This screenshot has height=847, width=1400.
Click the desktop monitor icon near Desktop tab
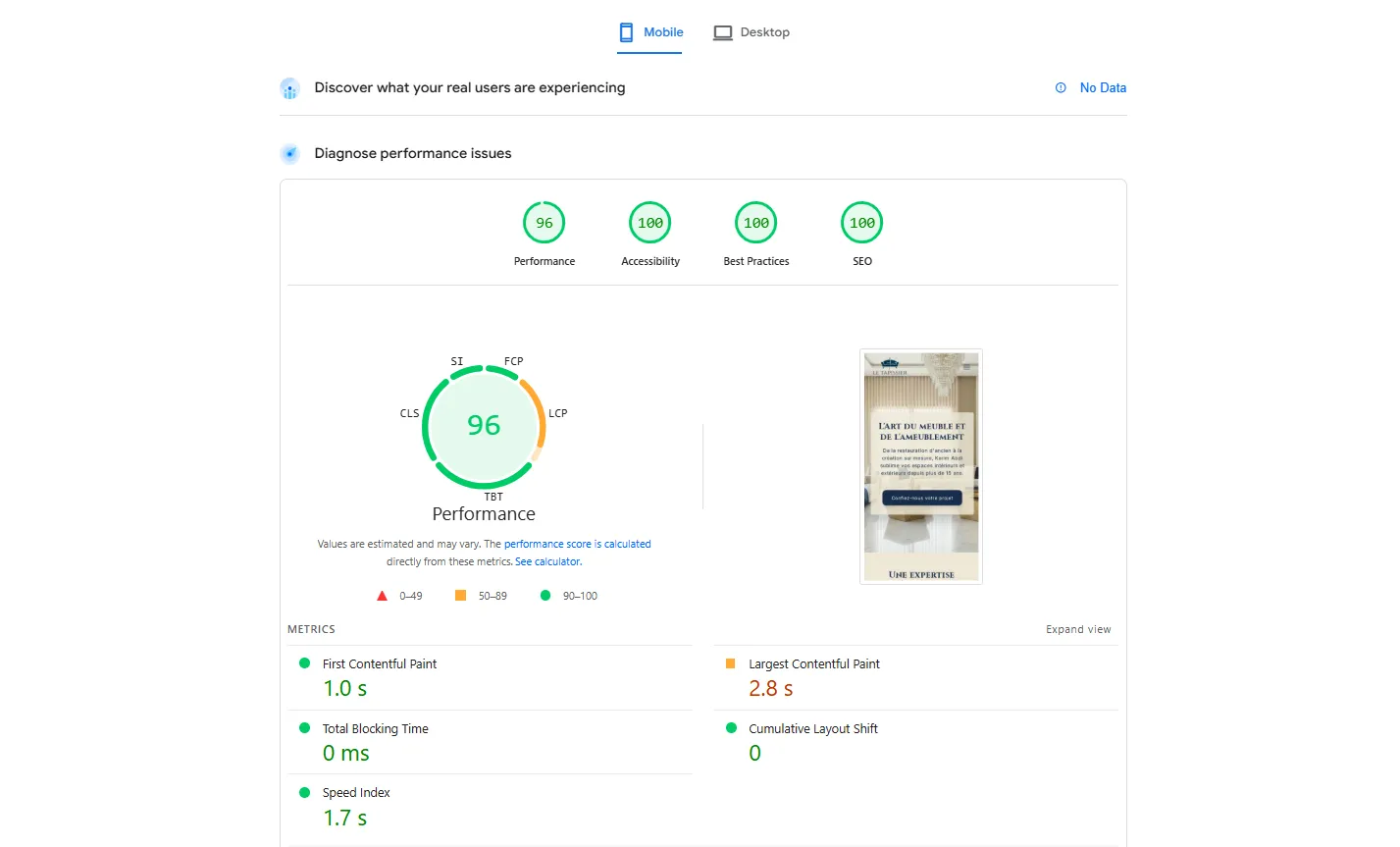click(723, 31)
